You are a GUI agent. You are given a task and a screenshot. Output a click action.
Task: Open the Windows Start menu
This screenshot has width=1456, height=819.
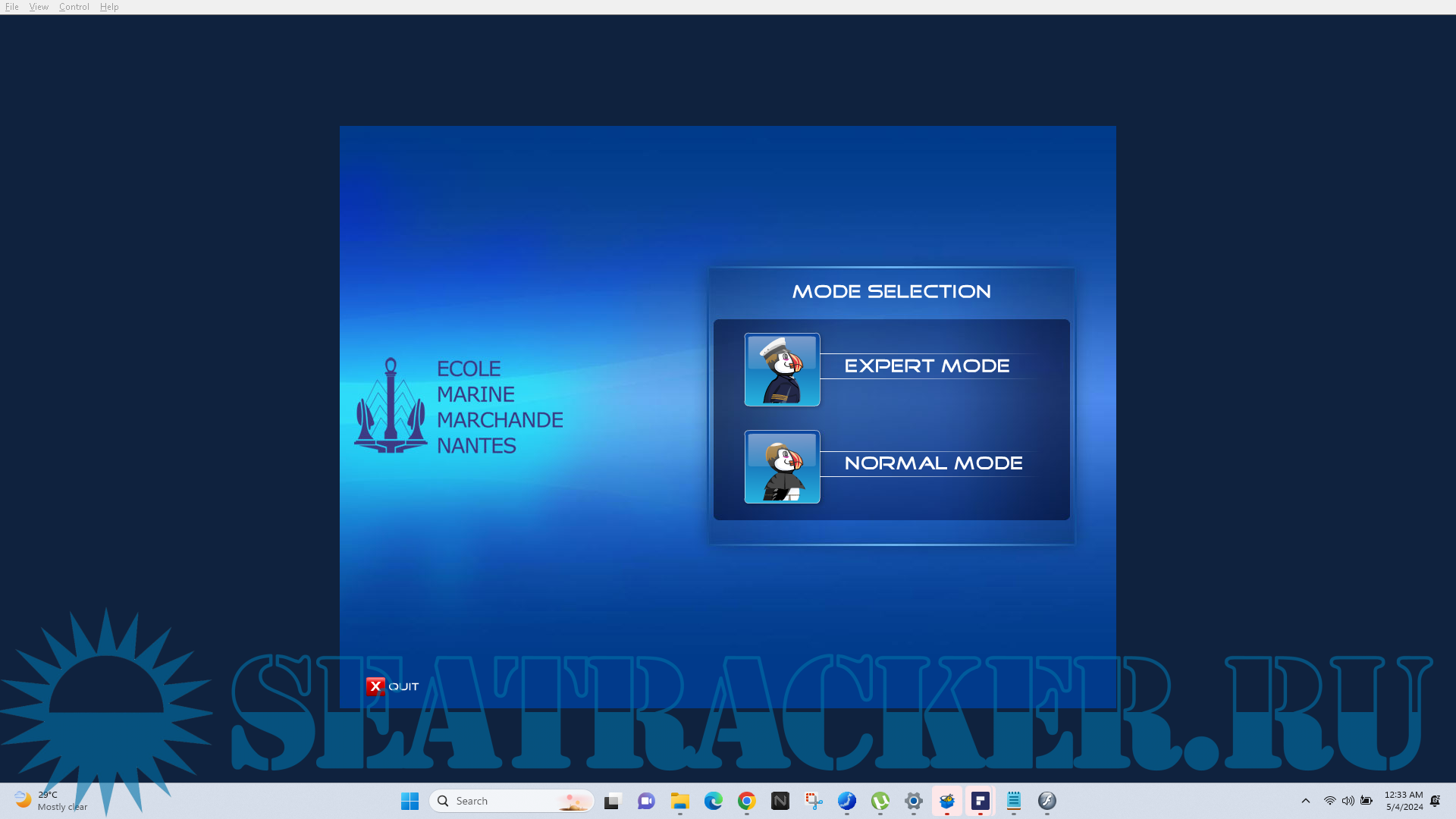410,801
